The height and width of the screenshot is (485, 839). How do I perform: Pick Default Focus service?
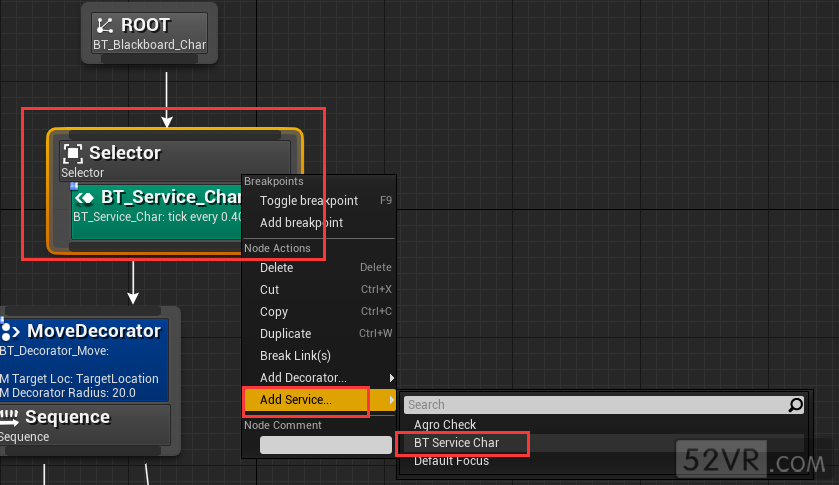coord(451,461)
